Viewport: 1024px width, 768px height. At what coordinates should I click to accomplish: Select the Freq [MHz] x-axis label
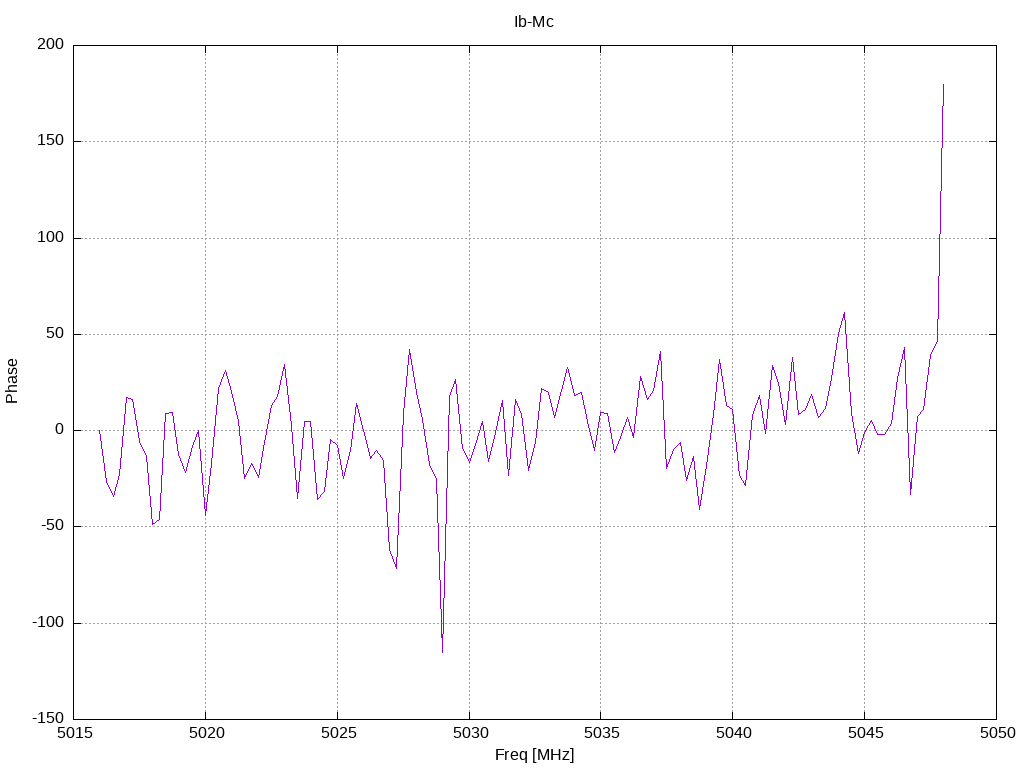(x=534, y=755)
